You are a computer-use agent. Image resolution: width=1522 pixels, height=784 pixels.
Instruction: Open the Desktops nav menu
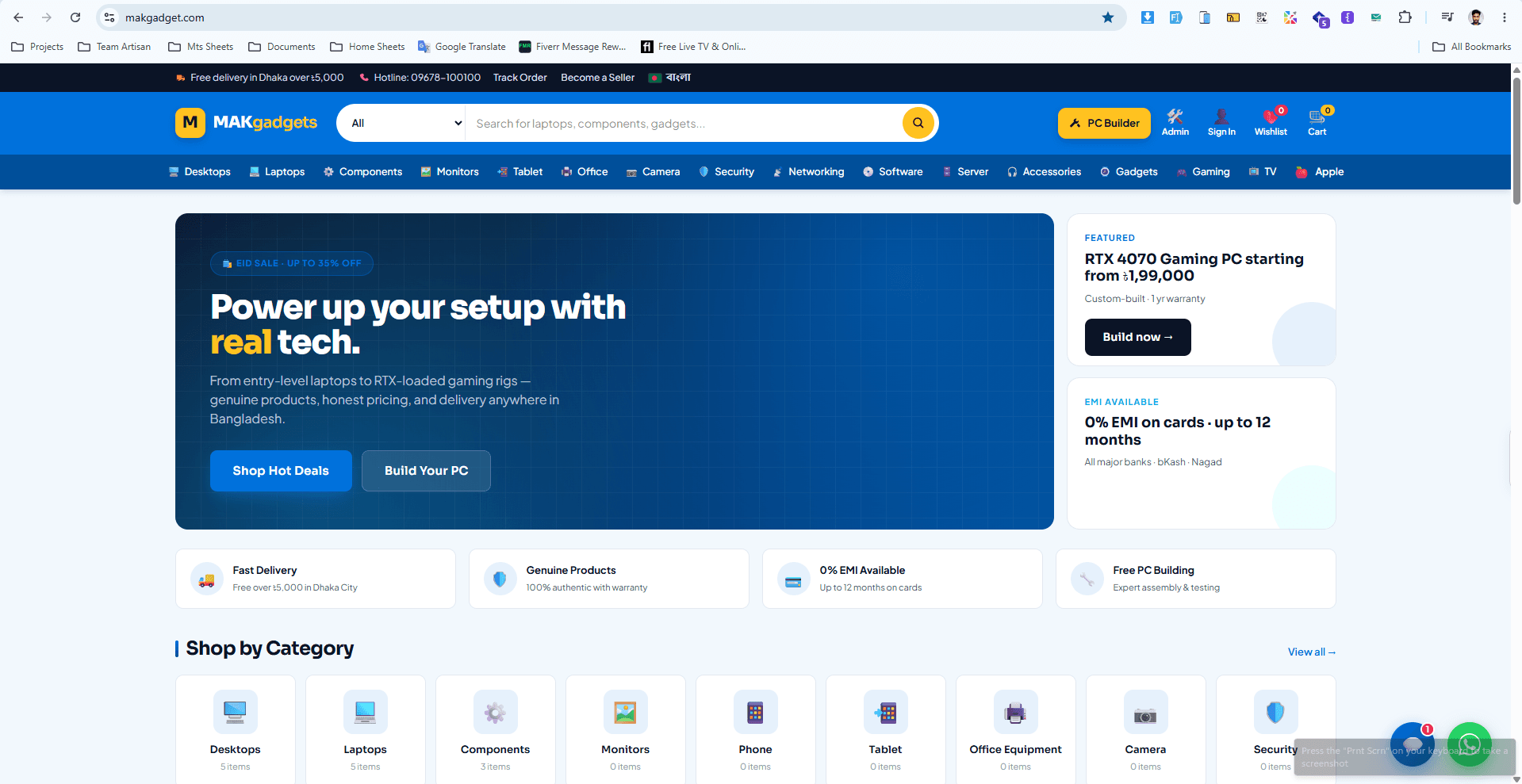pyautogui.click(x=199, y=172)
